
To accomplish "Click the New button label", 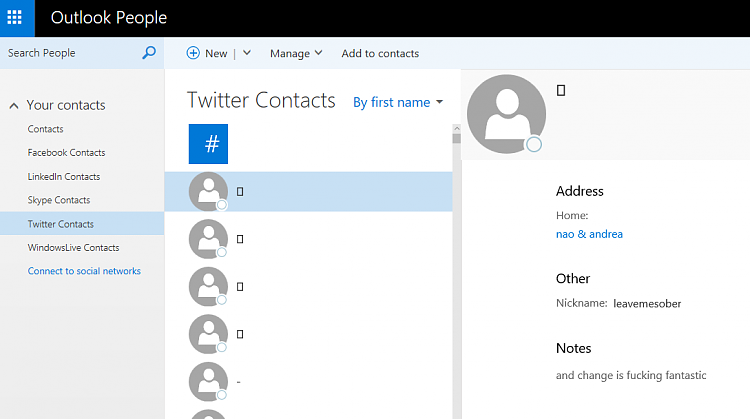I will click(216, 54).
